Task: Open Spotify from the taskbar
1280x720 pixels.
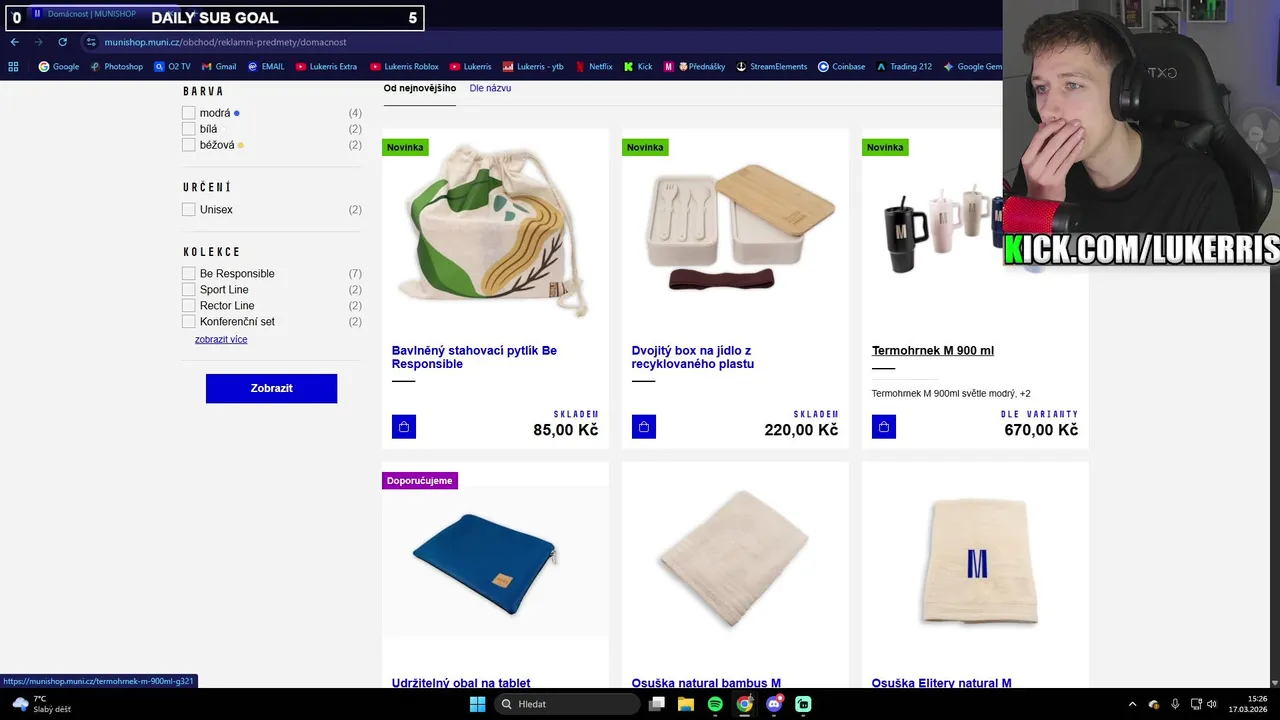Action: coord(715,704)
